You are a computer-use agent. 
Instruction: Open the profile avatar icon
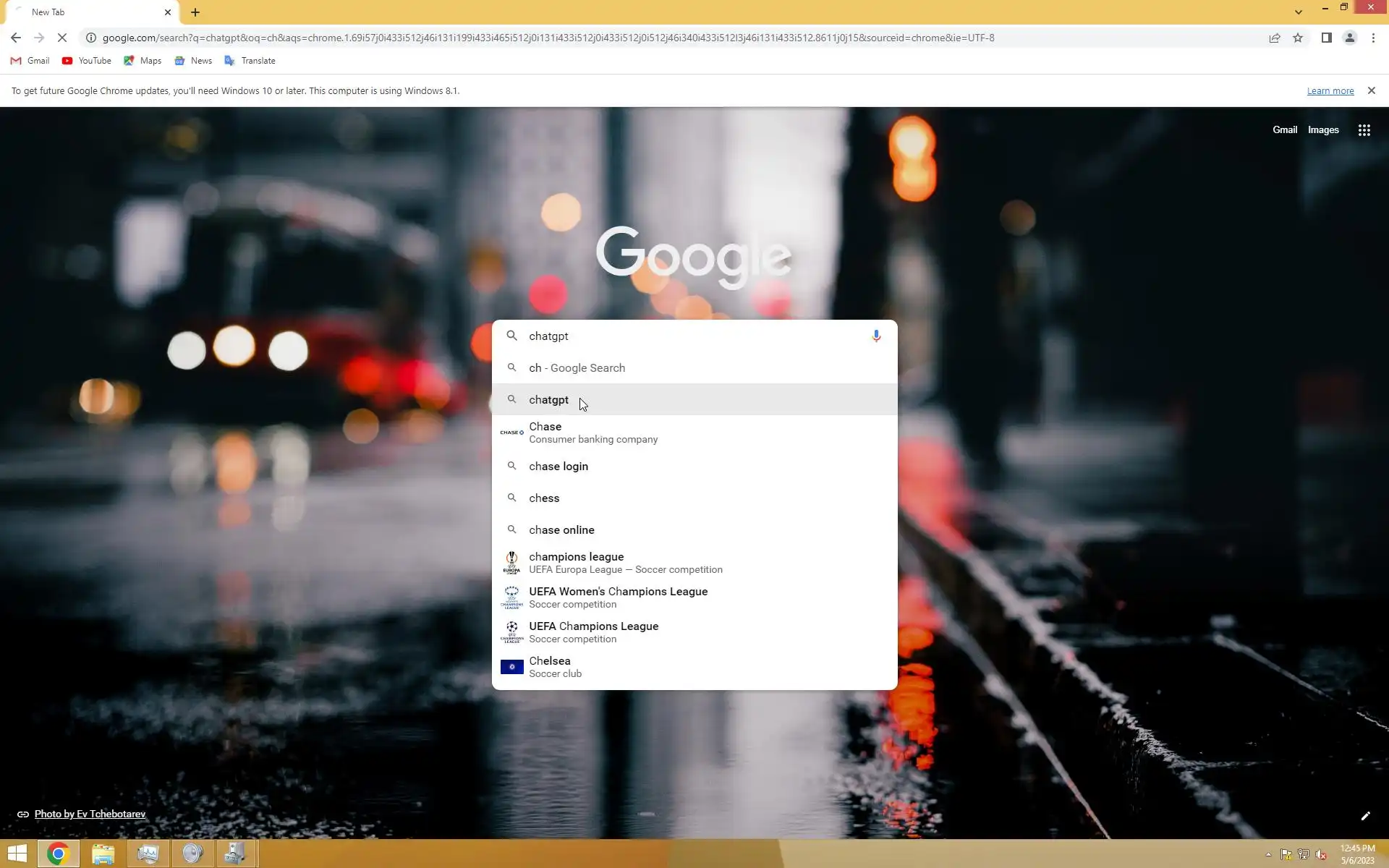[x=1349, y=38]
